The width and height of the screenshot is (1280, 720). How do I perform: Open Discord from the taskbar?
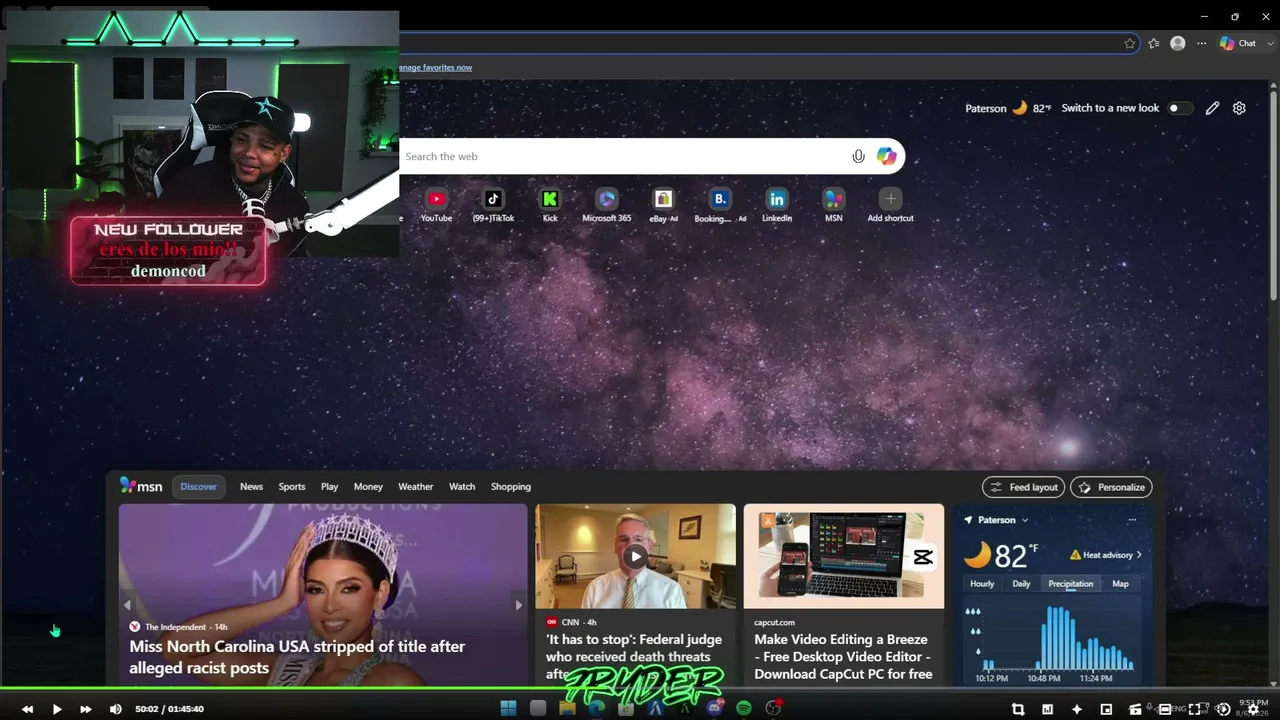pos(715,708)
